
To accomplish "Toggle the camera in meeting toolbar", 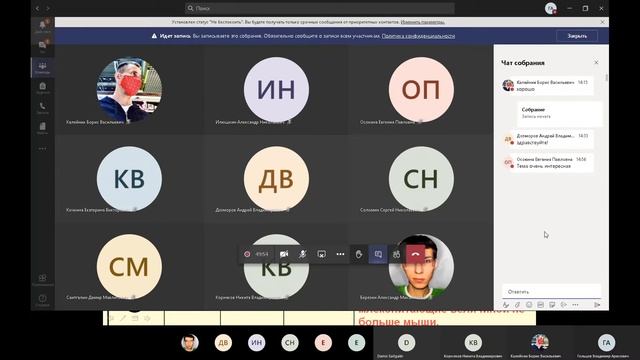I will coord(284,254).
